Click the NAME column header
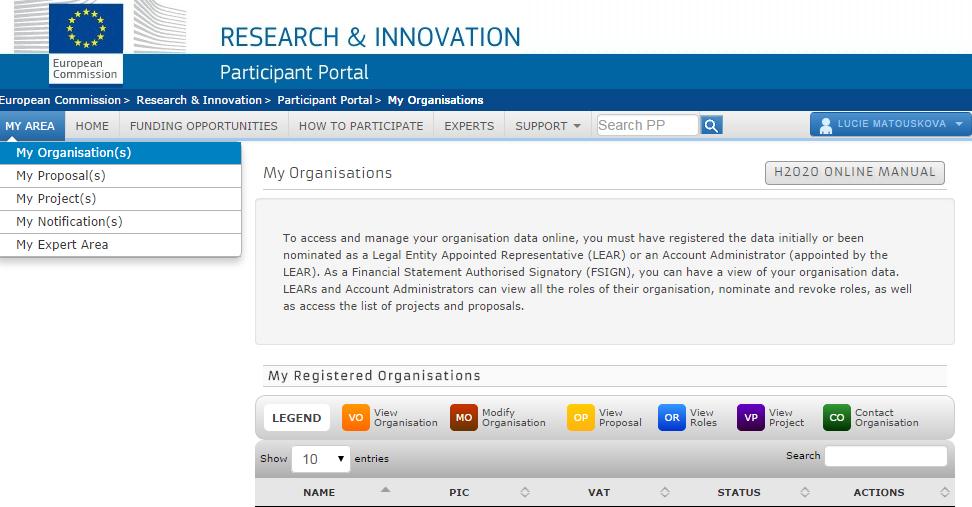The height and width of the screenshot is (507, 972). pos(319,492)
